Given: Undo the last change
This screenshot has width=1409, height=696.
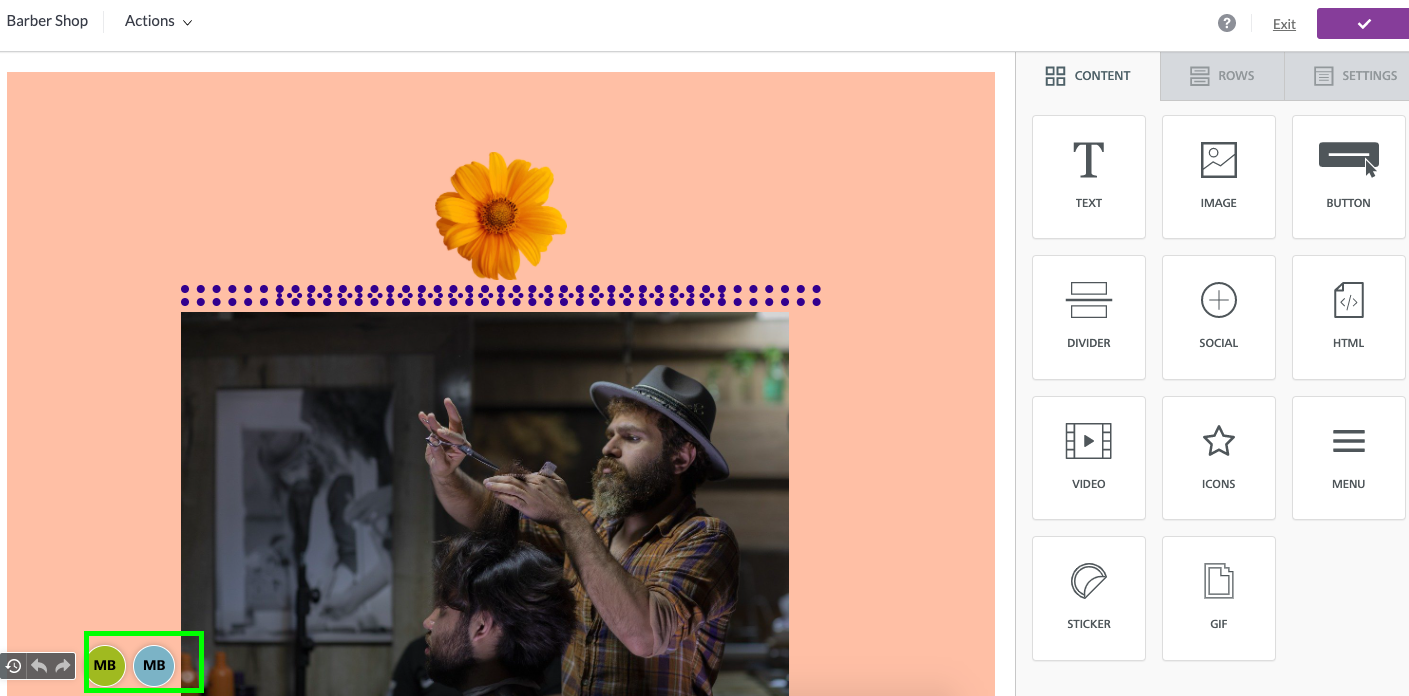Looking at the screenshot, I should point(39,665).
